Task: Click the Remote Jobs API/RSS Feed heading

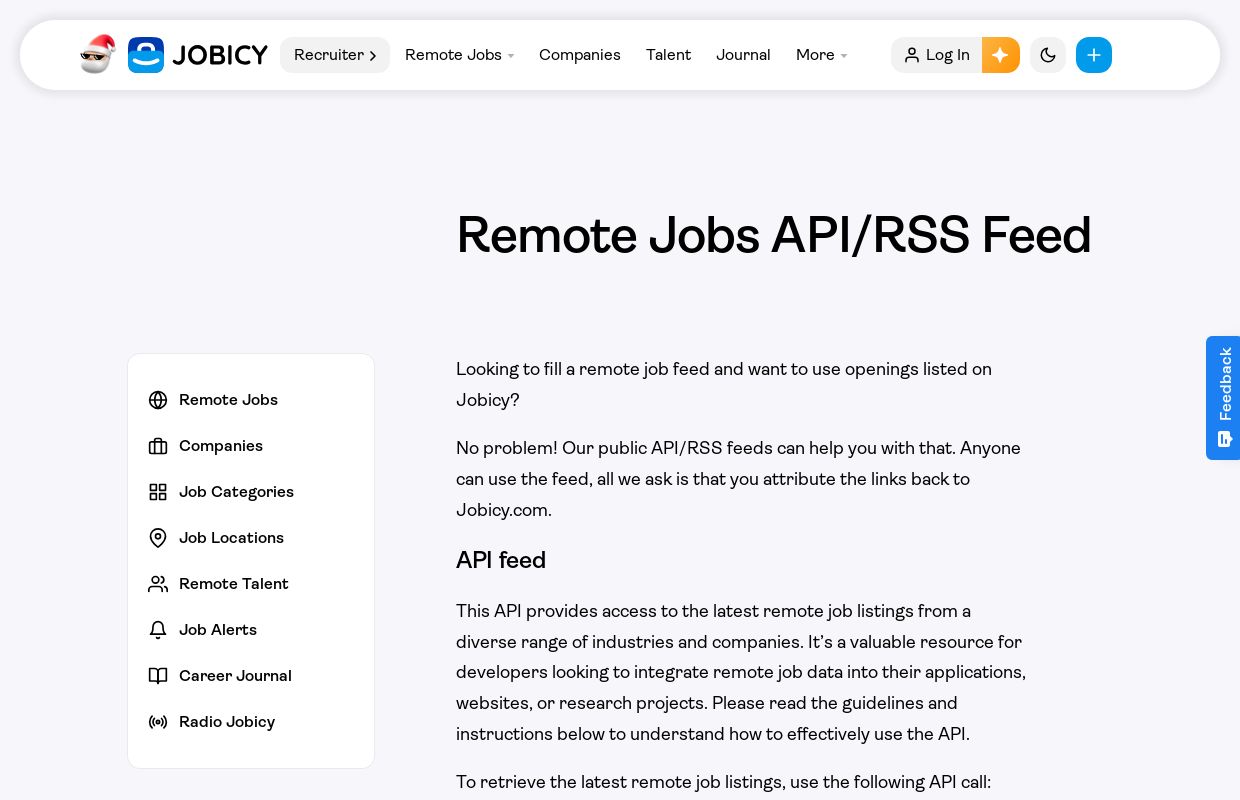Action: pos(774,235)
